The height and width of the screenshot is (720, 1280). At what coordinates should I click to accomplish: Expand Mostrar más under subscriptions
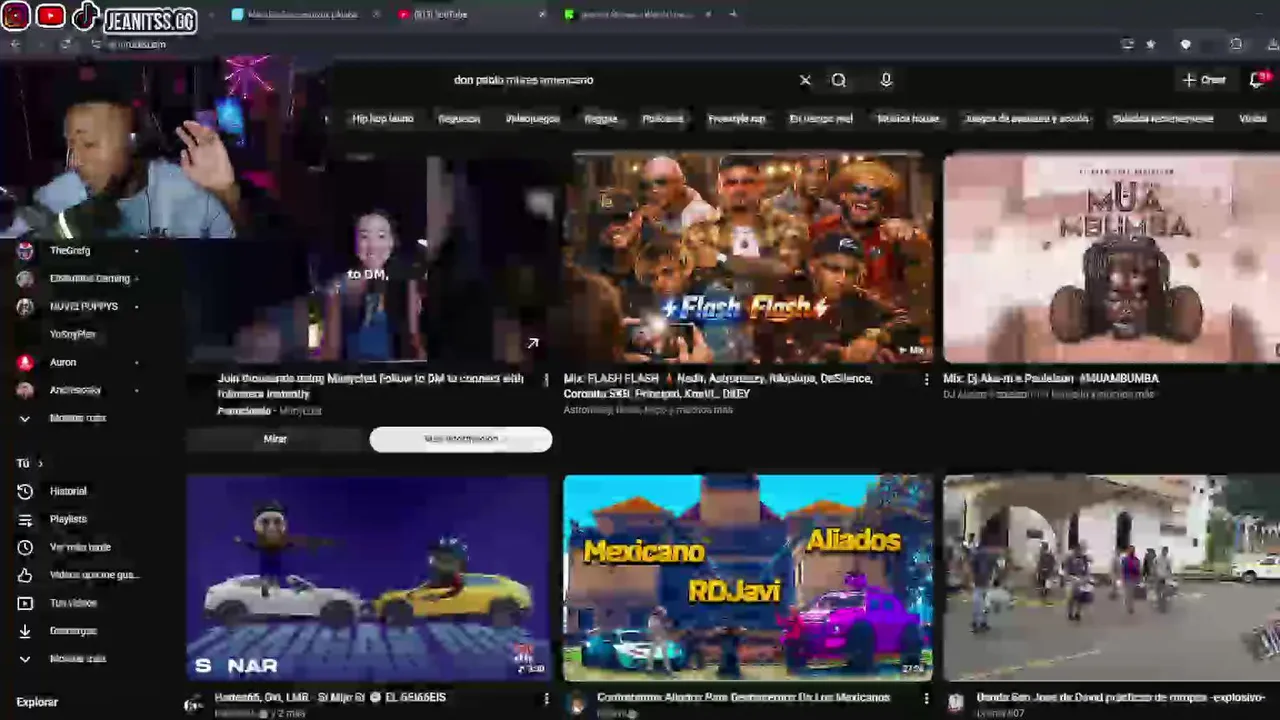coord(78,418)
